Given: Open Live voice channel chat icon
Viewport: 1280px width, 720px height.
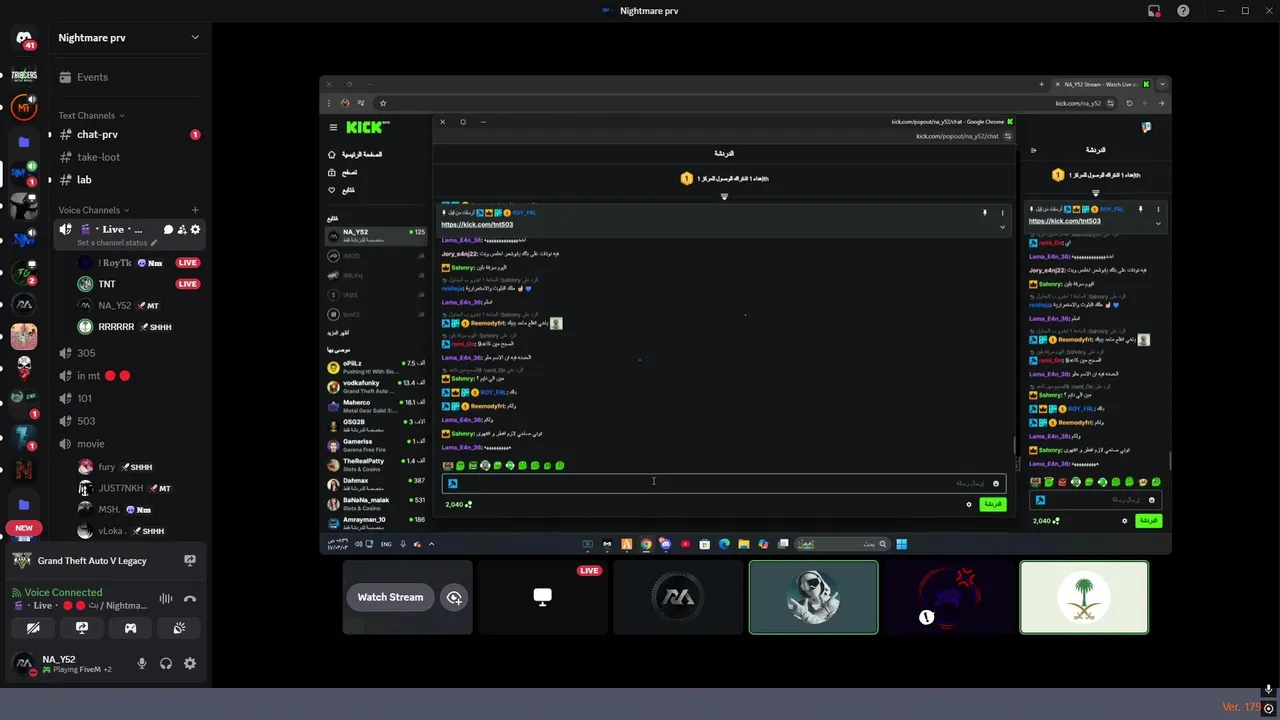Looking at the screenshot, I should [168, 230].
